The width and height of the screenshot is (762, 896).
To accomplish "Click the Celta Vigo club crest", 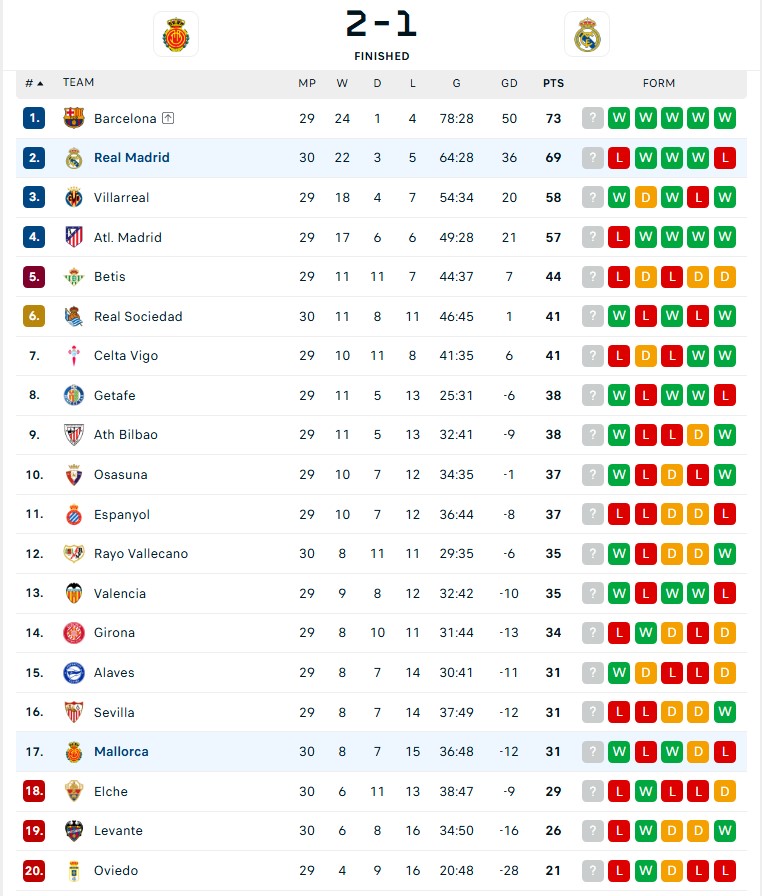I will click(x=74, y=356).
